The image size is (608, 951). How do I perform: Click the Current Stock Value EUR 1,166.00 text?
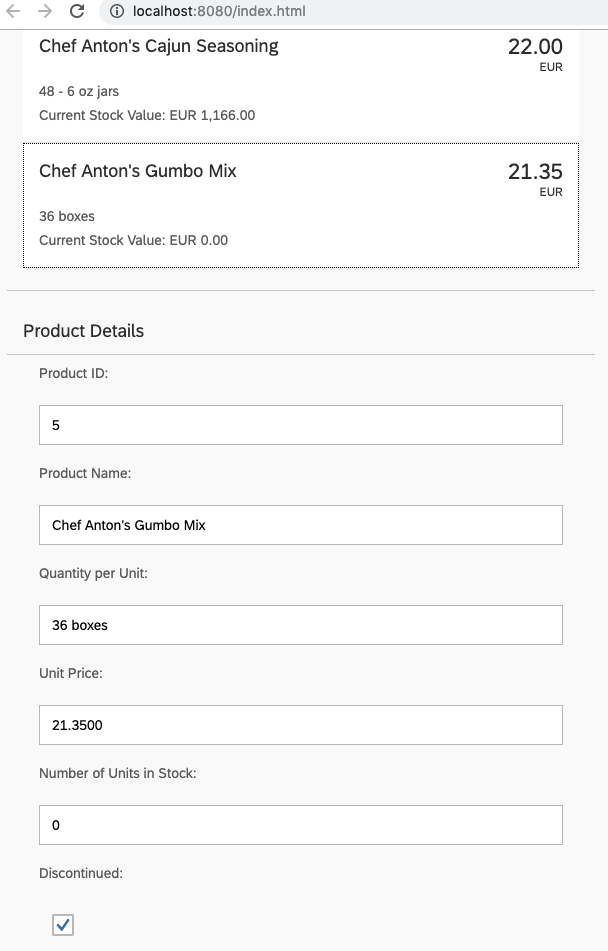pos(147,115)
